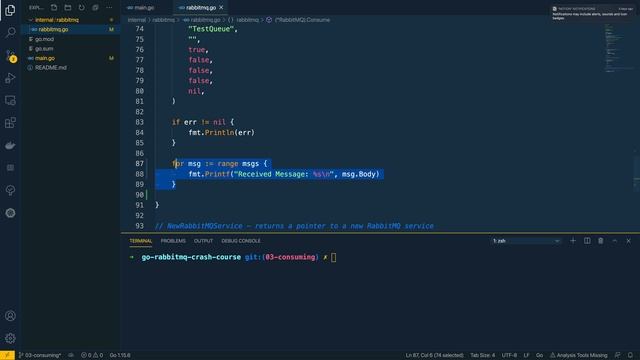Open the Extensions view
640x360 pixels.
10,122
